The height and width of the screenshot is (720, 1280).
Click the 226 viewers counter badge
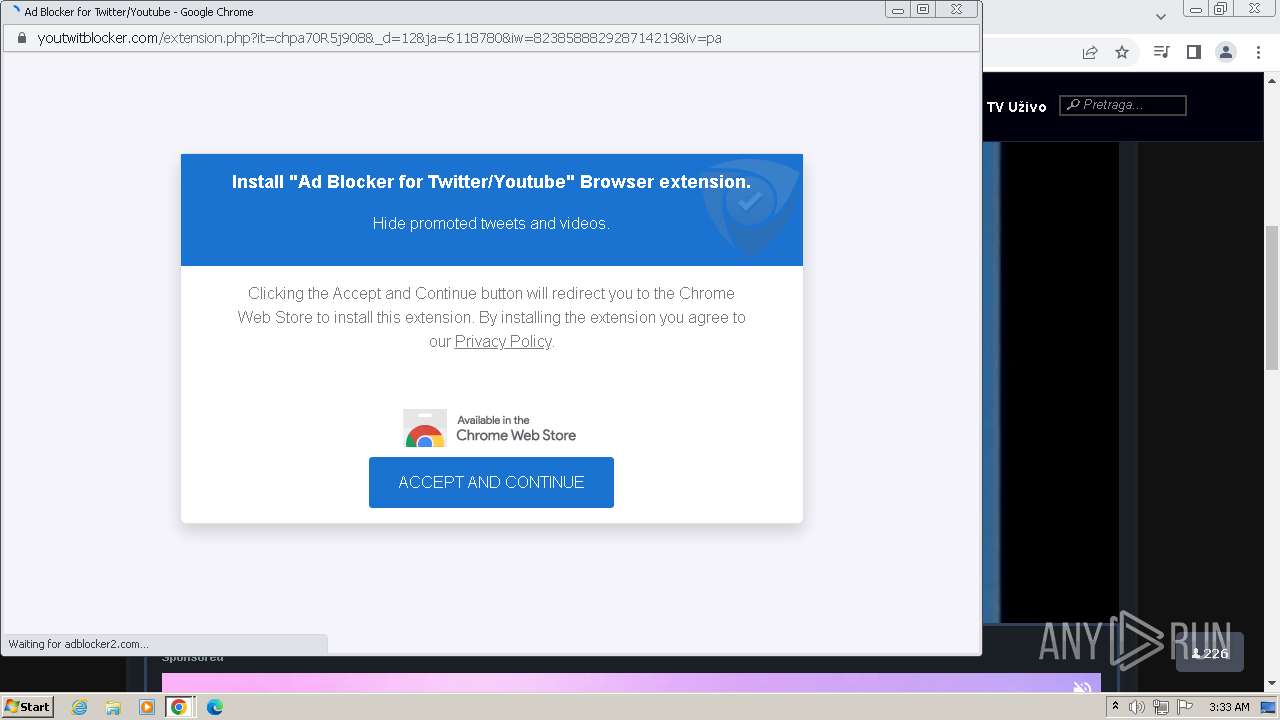1210,653
